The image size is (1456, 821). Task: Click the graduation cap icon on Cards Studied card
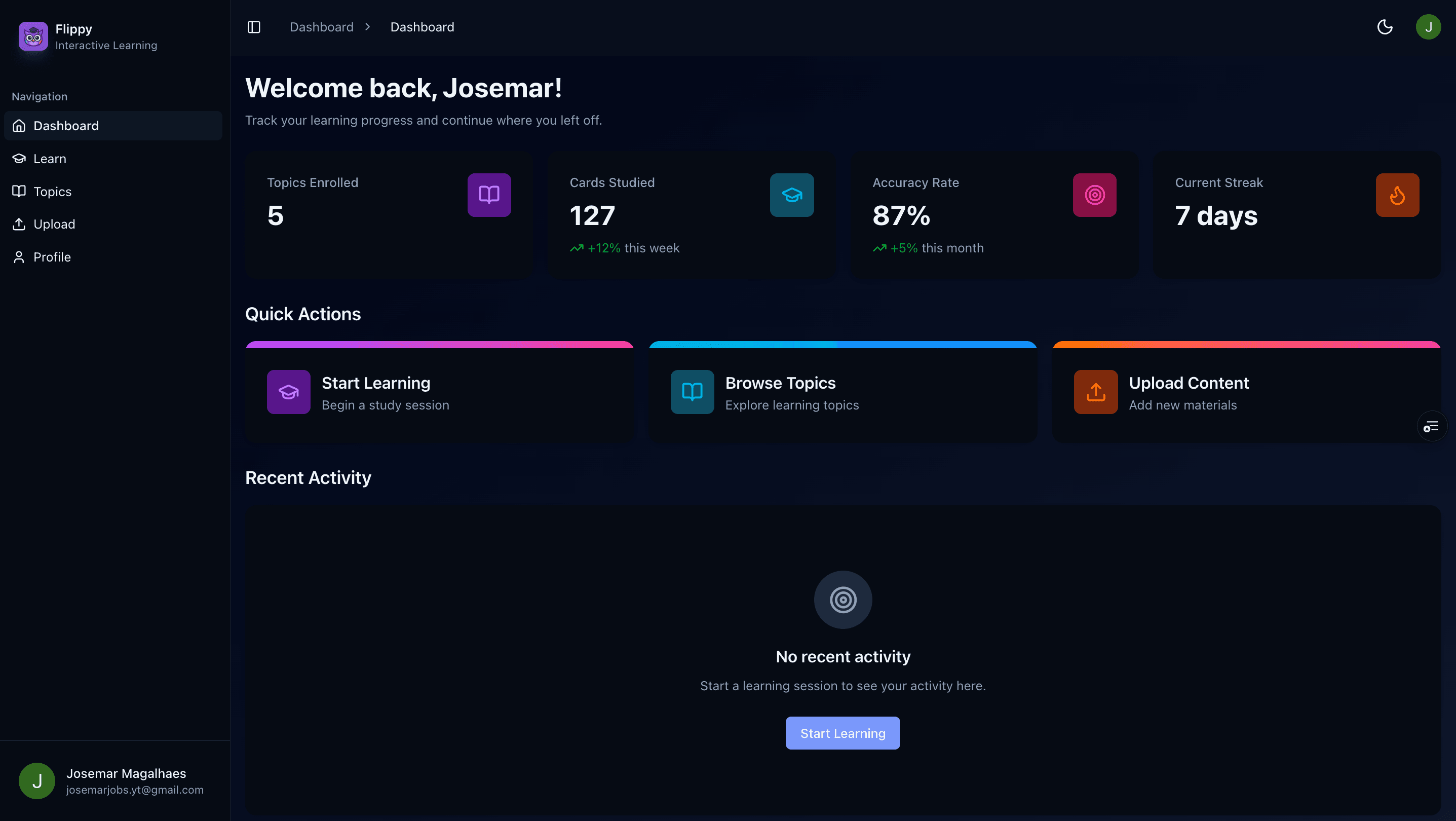tap(791, 195)
